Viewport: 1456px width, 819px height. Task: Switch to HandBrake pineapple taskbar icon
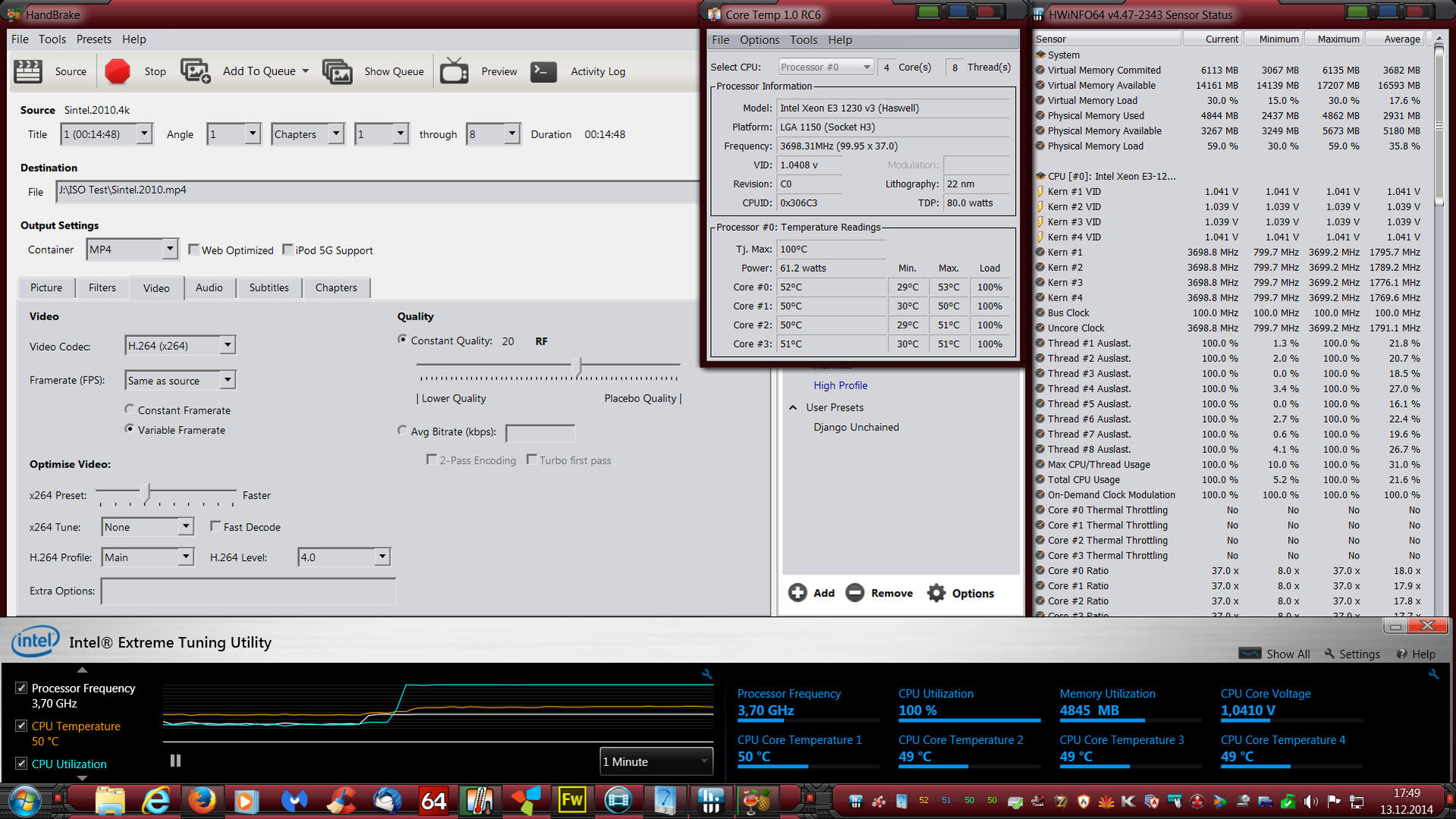(x=756, y=801)
